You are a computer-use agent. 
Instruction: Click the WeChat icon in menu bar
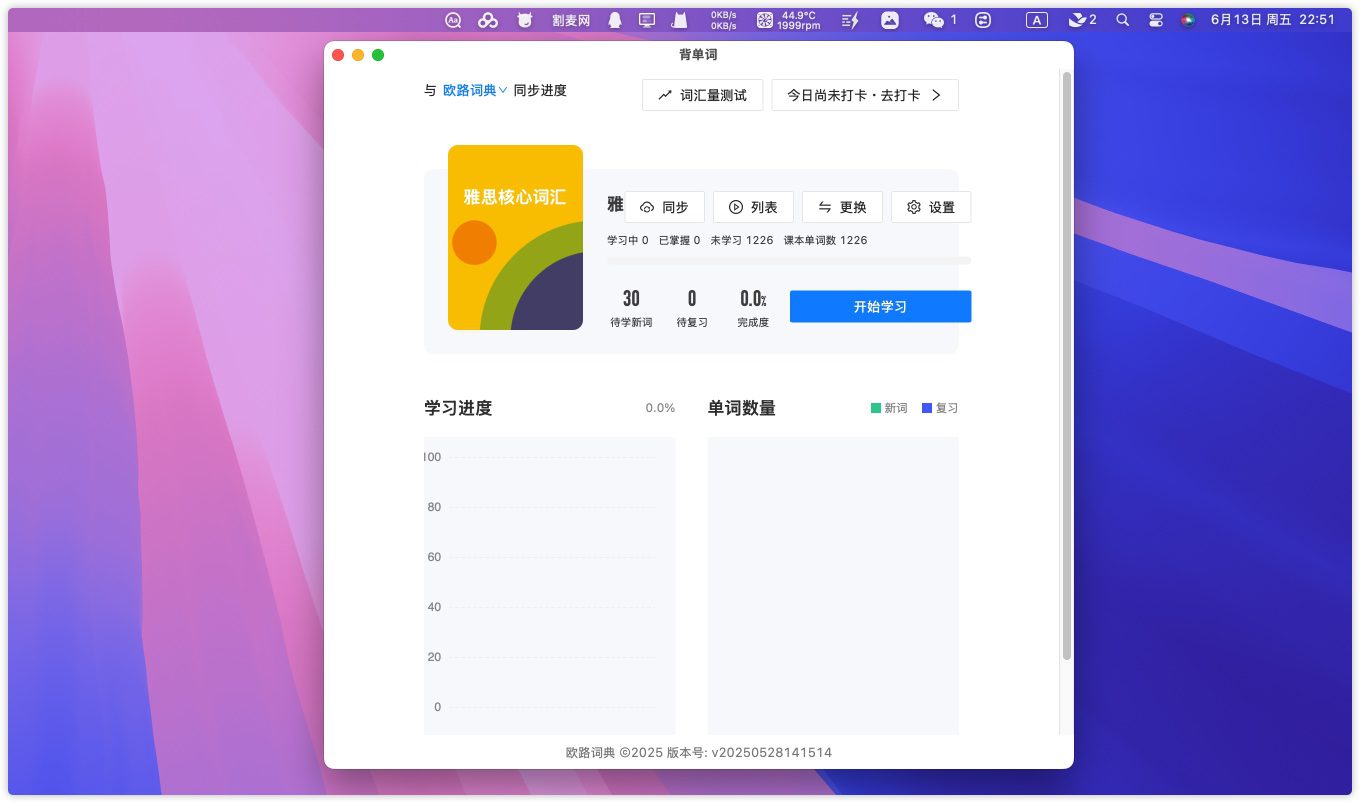[x=934, y=20]
